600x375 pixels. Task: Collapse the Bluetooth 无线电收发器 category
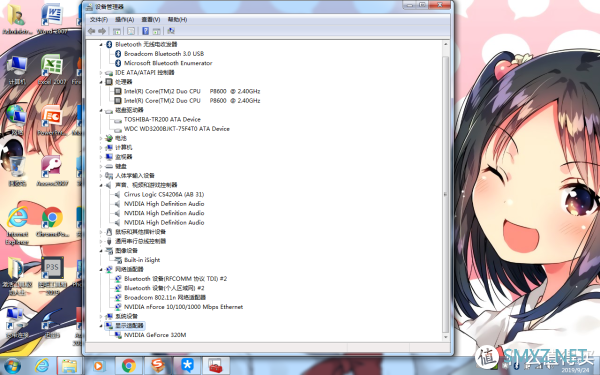coord(101,44)
